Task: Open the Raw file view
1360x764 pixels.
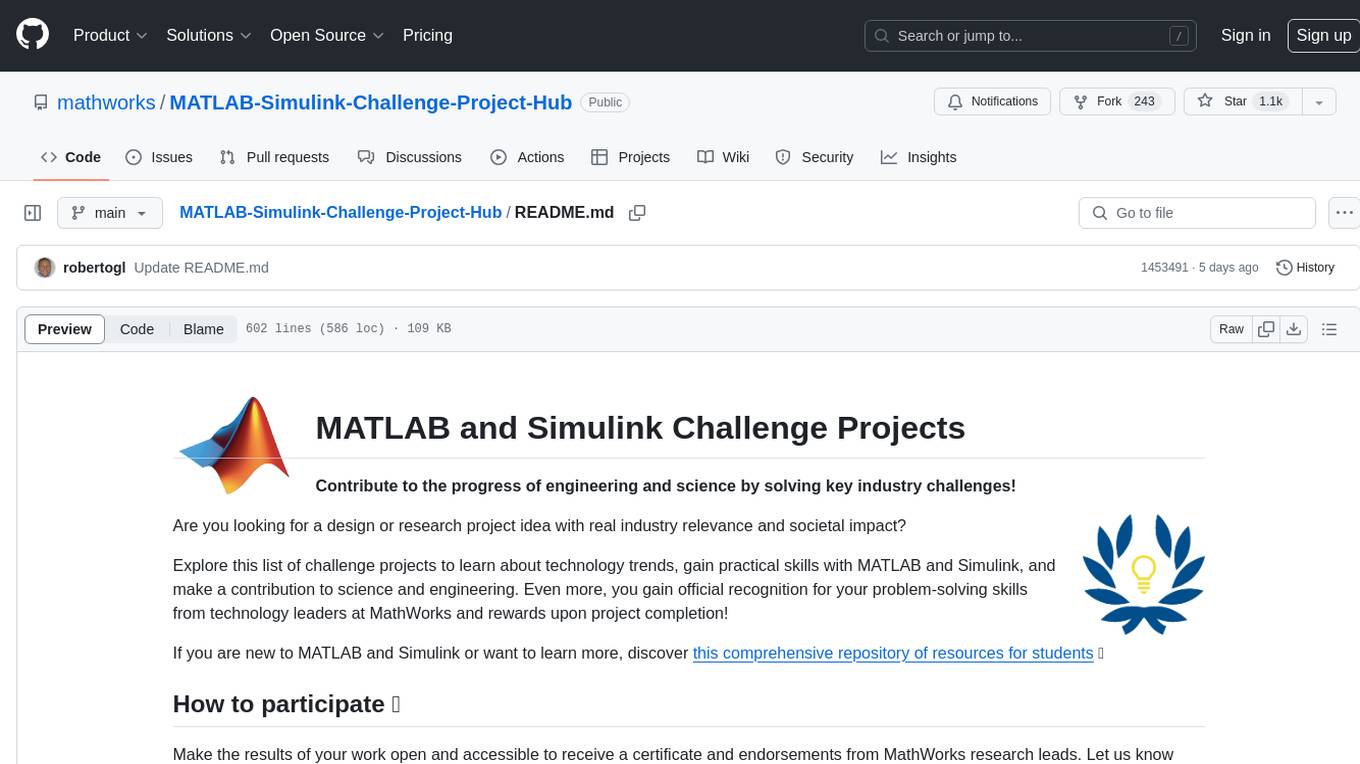Action: [1231, 329]
